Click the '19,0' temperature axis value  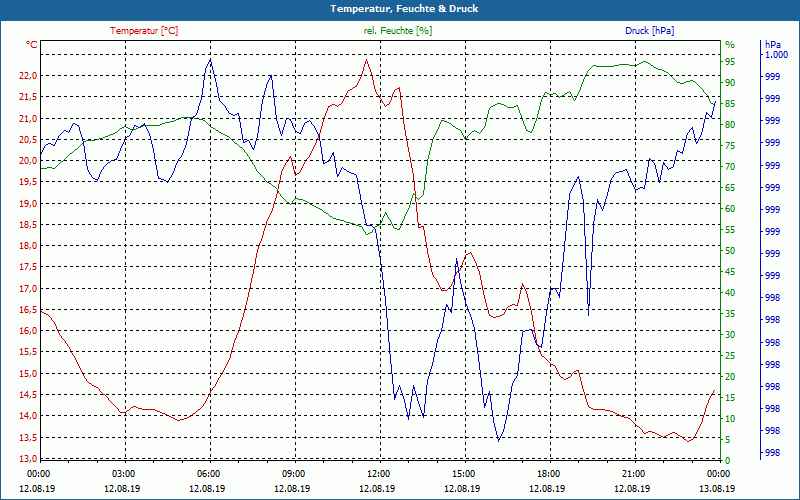click(x=28, y=204)
